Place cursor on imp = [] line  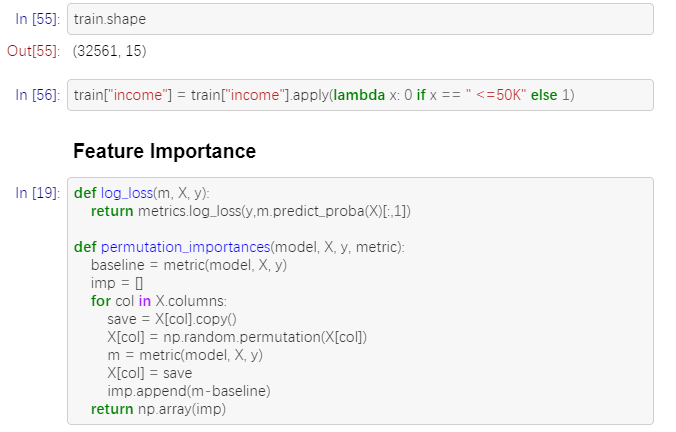[117, 283]
